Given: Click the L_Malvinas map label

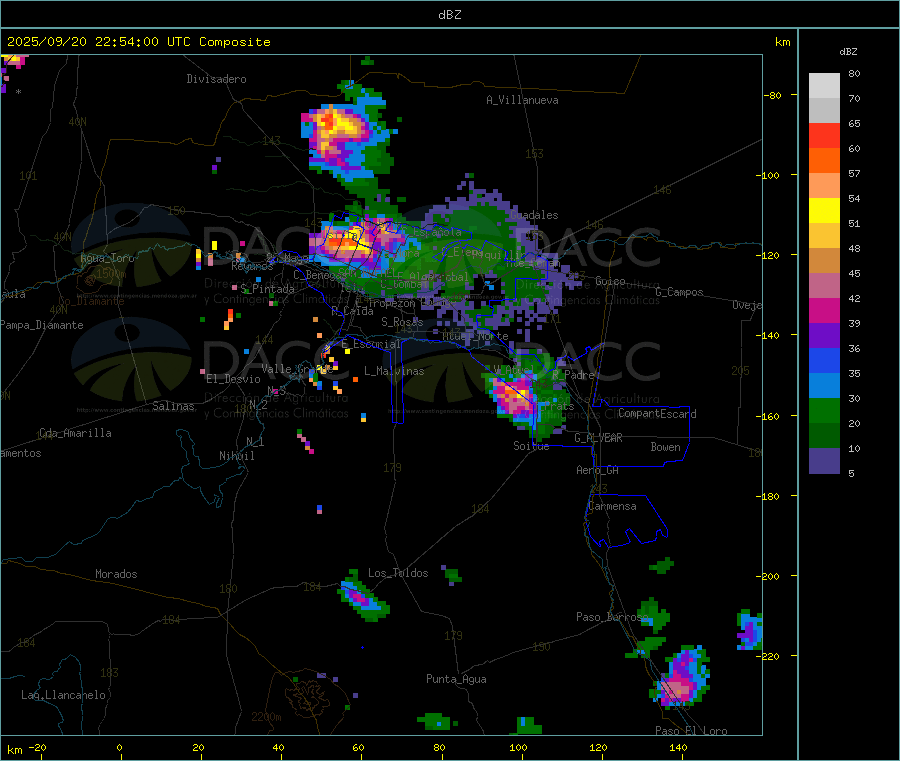Looking at the screenshot, I should tap(394, 371).
